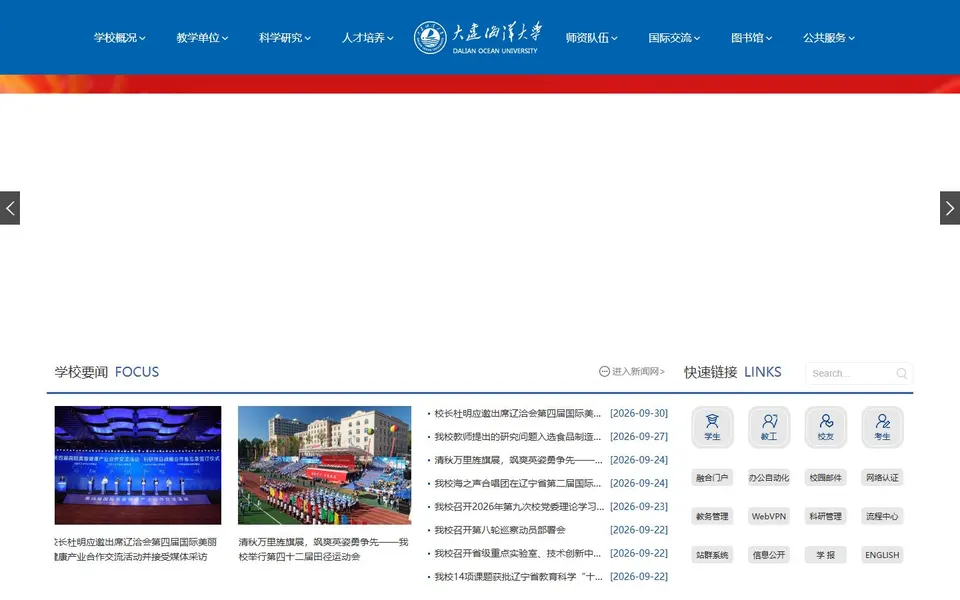Image resolution: width=960 pixels, height=600 pixels.
Task: Open the 考生 applicant portal icon
Action: (882, 427)
